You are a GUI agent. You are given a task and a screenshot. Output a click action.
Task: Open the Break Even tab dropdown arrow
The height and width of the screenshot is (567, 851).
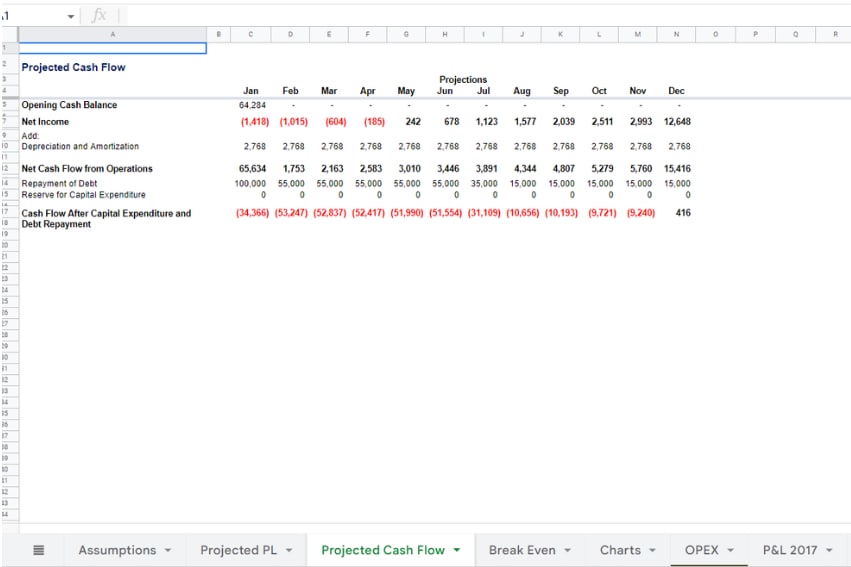568,550
